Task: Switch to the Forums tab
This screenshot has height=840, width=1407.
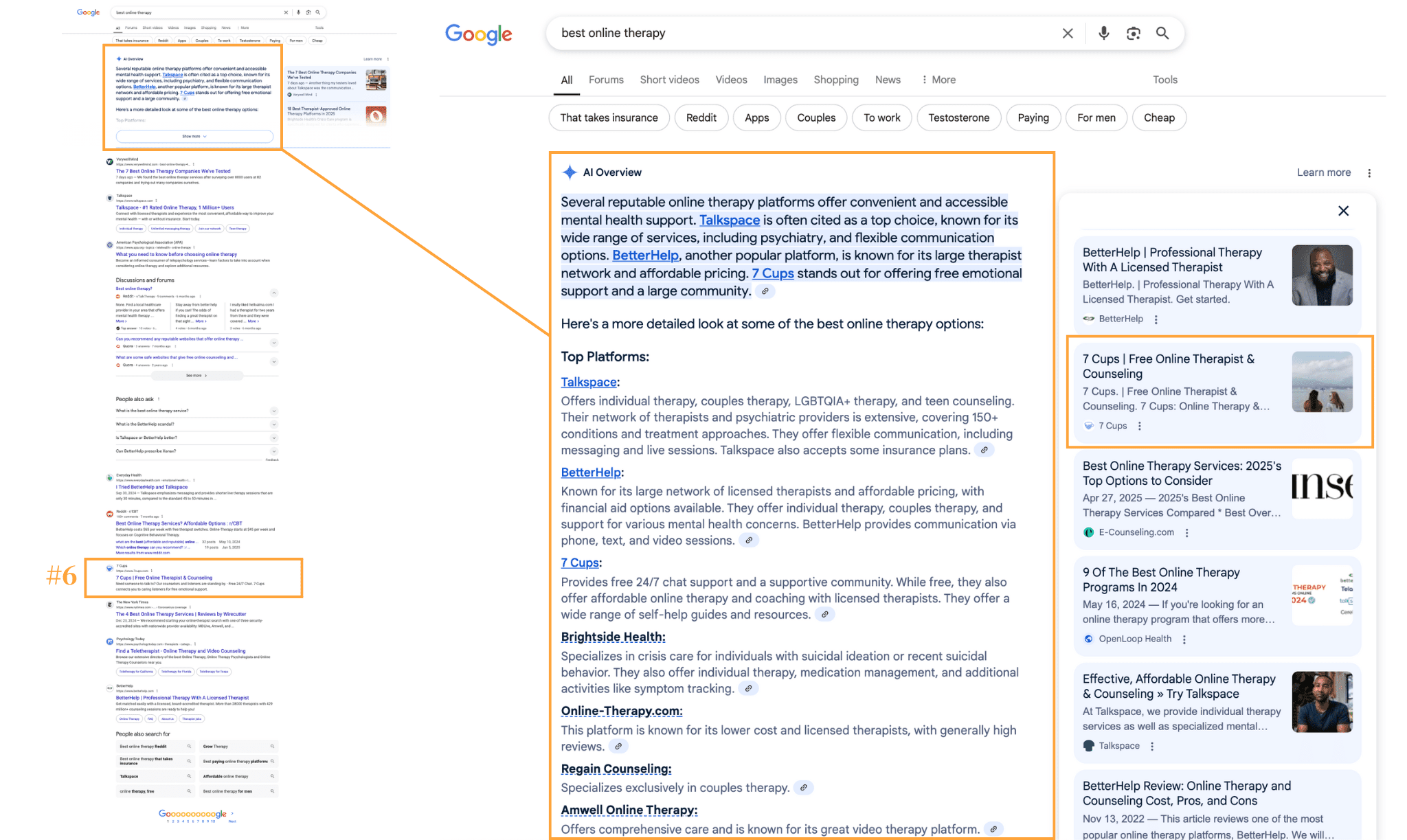Action: tap(606, 80)
